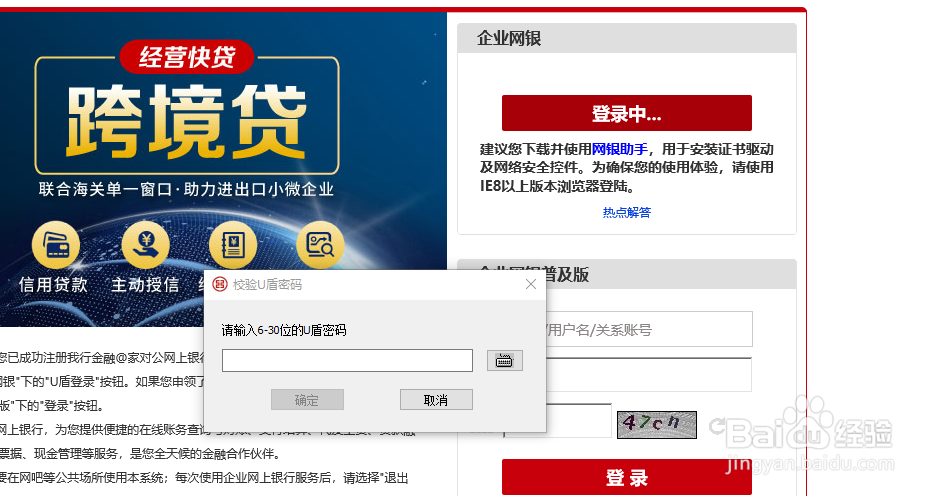Click the search chart icon on banner
Viewport: 945px width, 496px height.
pos(320,245)
